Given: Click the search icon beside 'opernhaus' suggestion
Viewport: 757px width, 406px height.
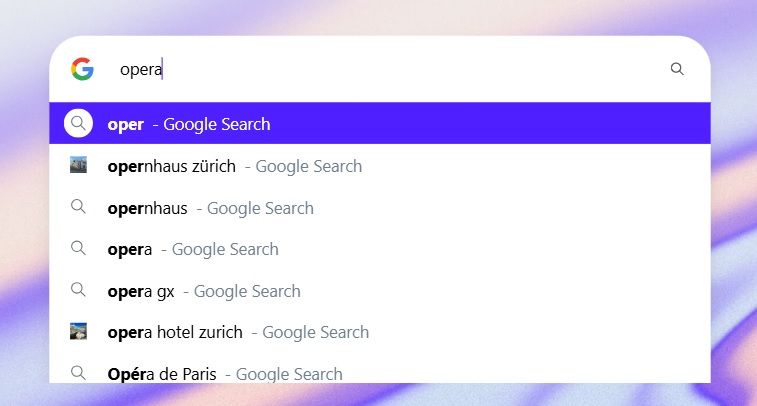Looking at the screenshot, I should click(78, 208).
